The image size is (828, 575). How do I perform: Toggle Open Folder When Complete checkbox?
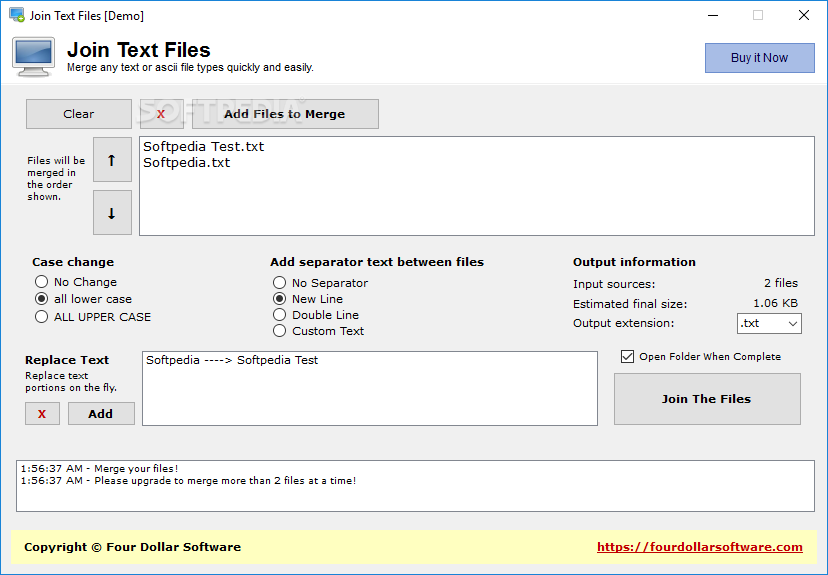pos(627,356)
